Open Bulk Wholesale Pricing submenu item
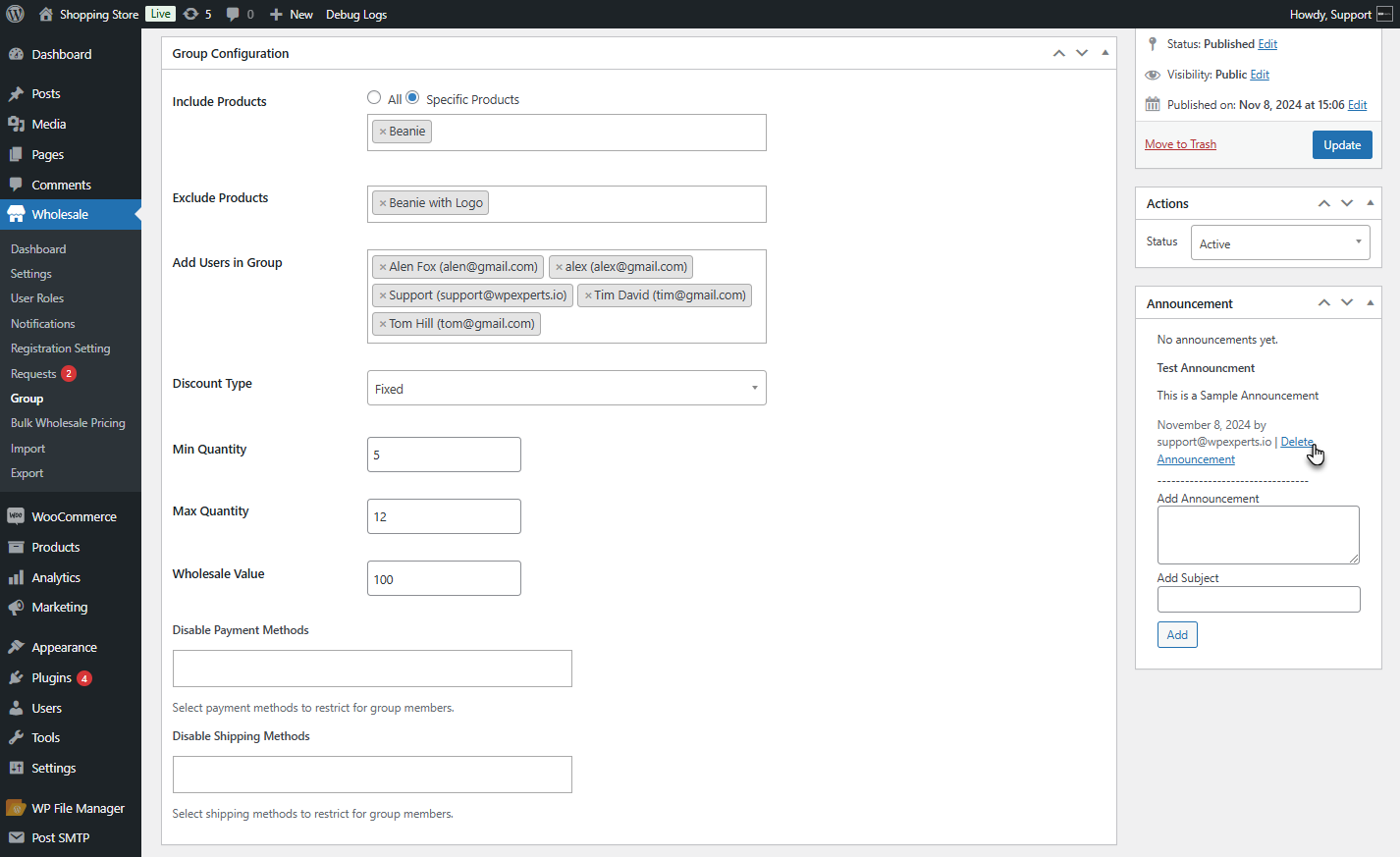Image resolution: width=1400 pixels, height=857 pixels. coord(68,423)
